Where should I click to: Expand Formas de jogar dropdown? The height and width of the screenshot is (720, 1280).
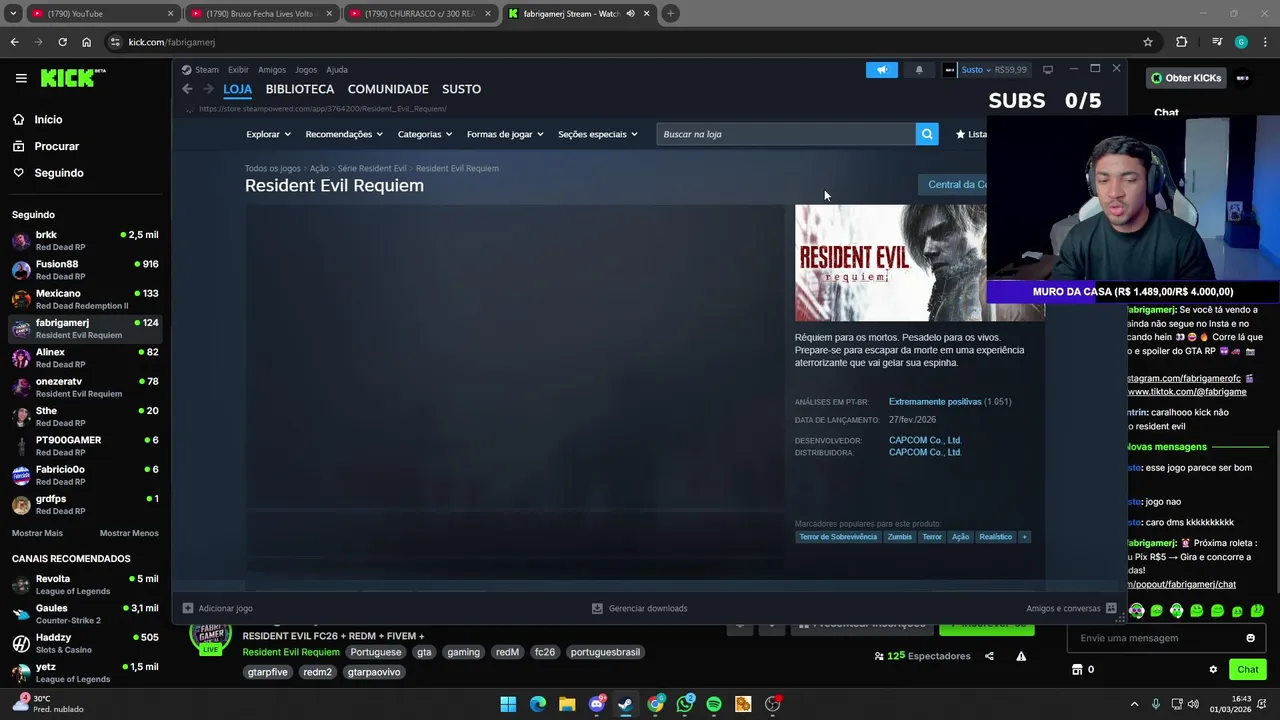[x=505, y=134]
